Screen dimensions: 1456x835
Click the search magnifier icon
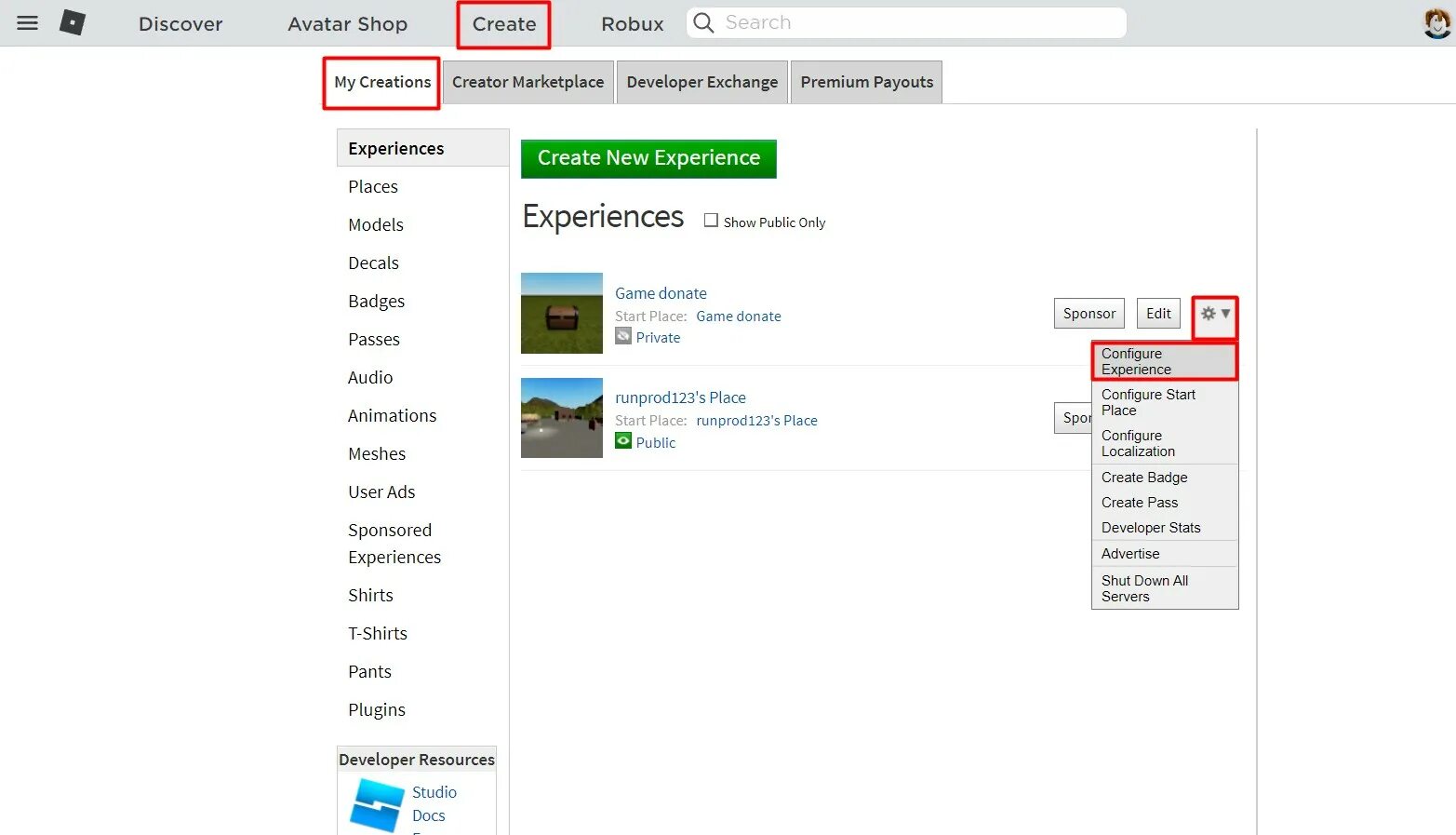point(704,23)
